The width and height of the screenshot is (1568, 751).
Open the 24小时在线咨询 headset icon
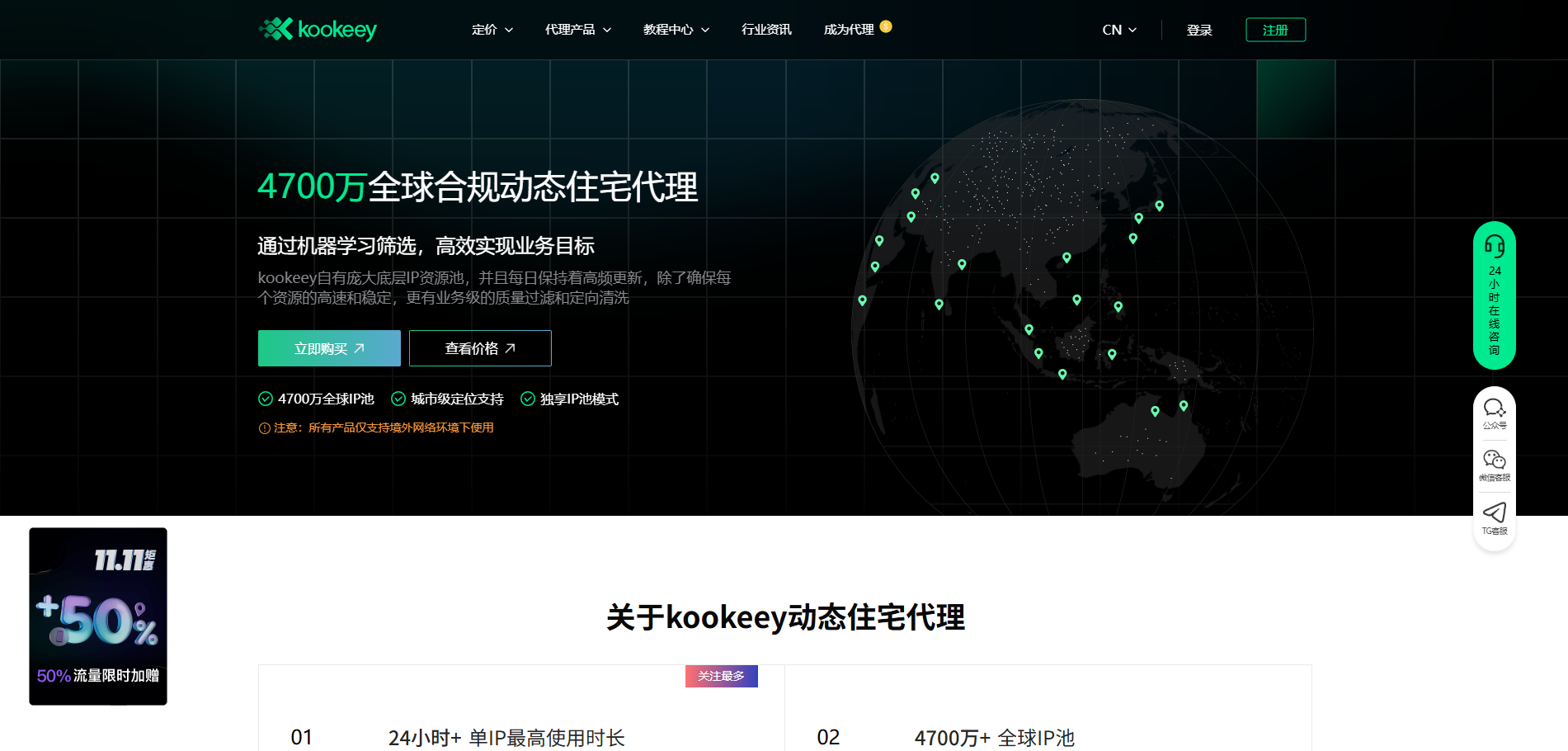(x=1494, y=246)
